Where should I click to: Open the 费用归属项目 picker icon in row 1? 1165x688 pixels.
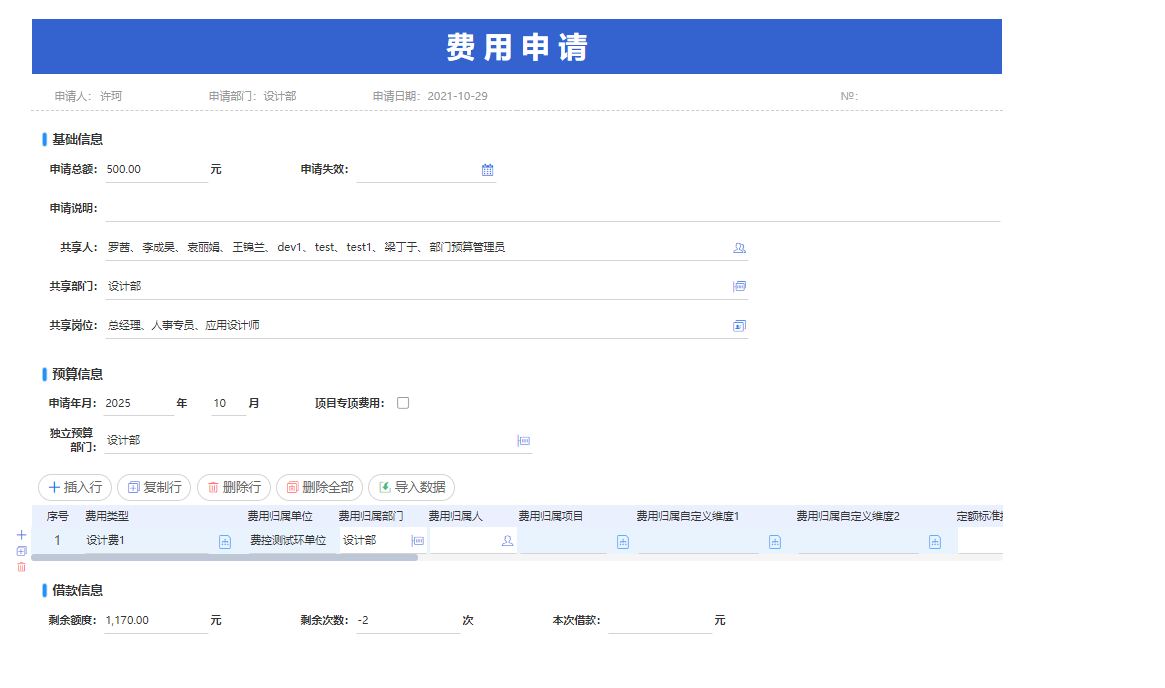623,542
